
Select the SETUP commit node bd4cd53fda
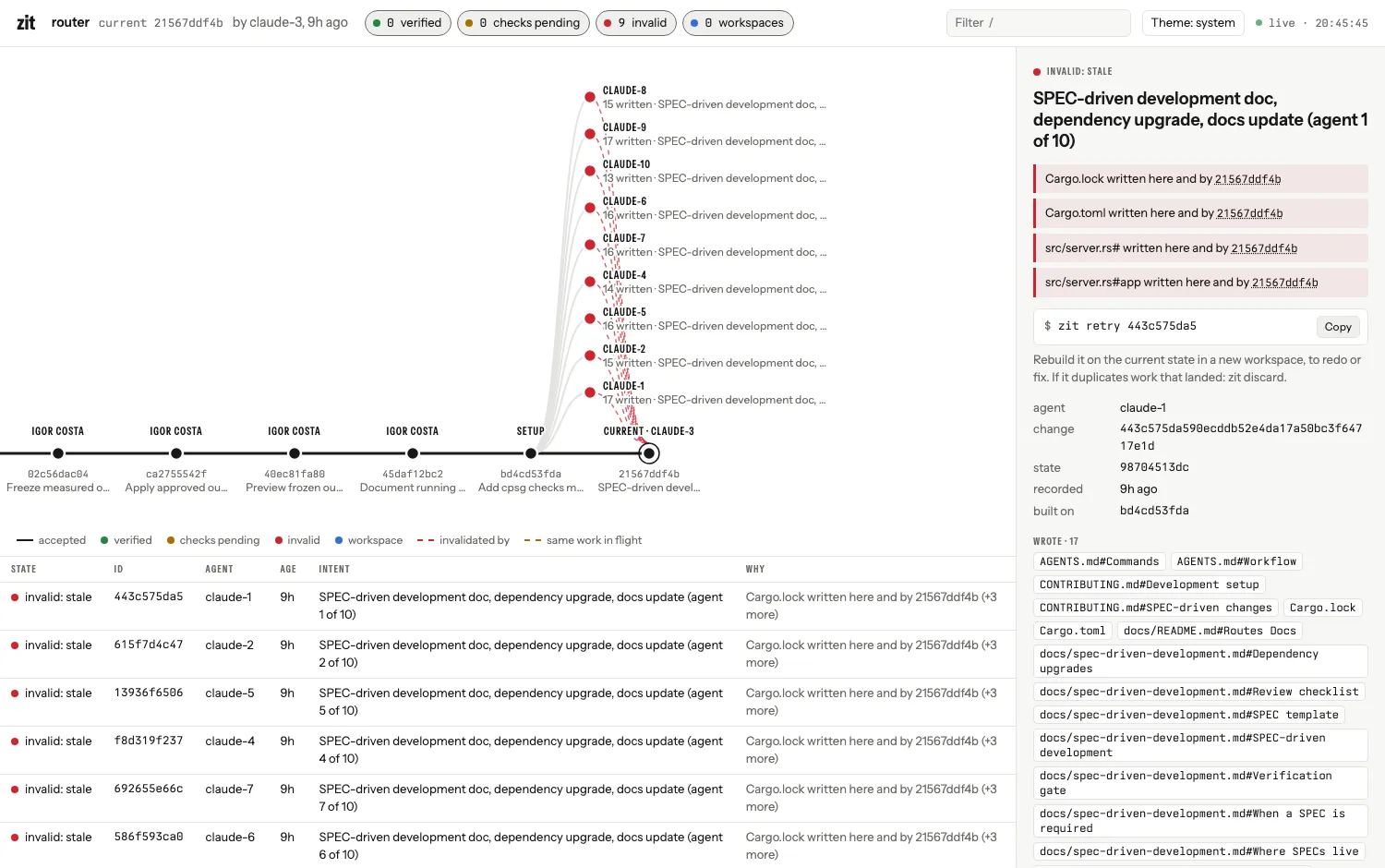coord(531,453)
